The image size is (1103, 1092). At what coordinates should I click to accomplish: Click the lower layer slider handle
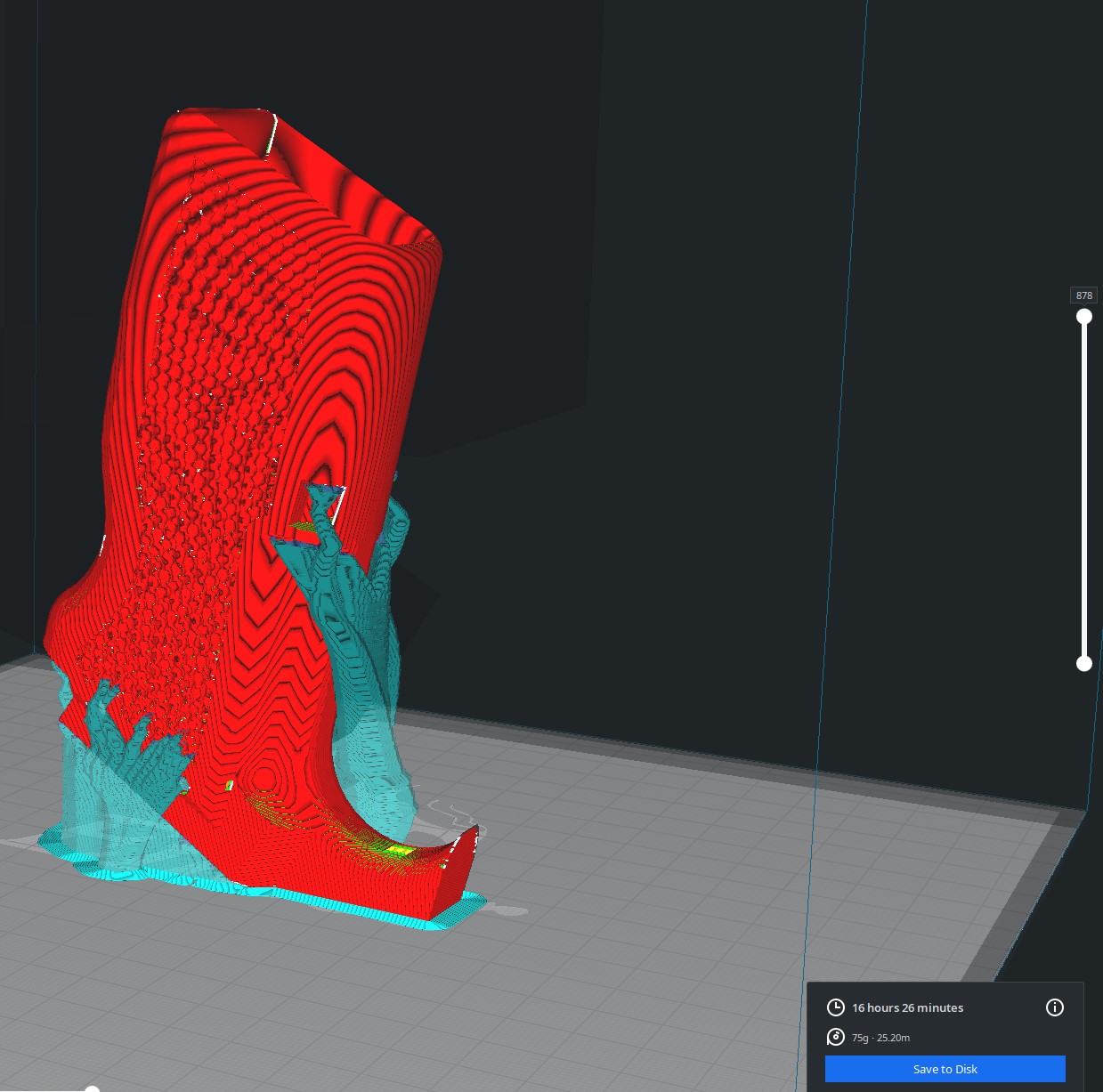1083,663
